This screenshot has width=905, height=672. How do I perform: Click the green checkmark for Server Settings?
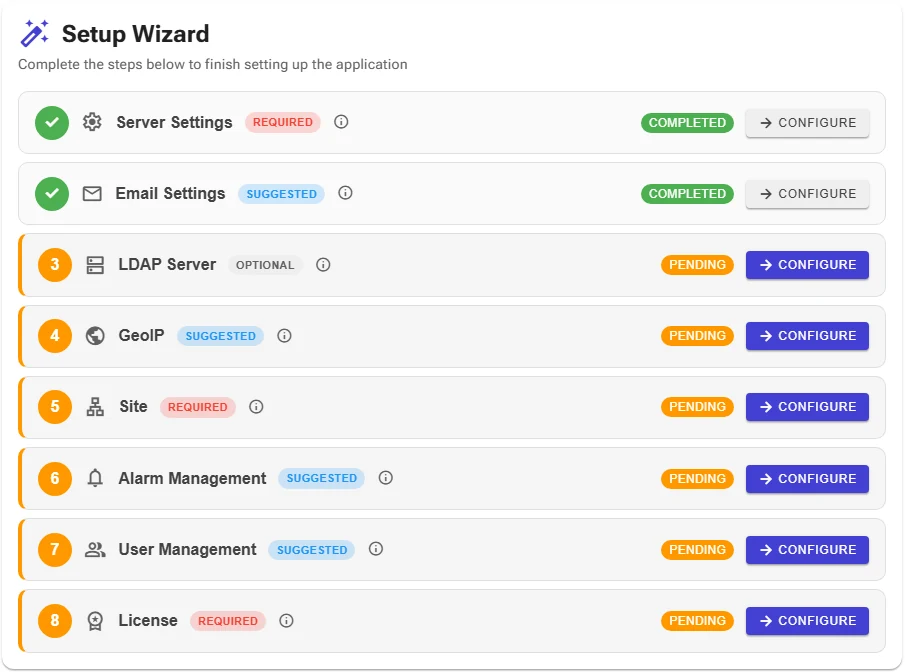click(x=52, y=122)
